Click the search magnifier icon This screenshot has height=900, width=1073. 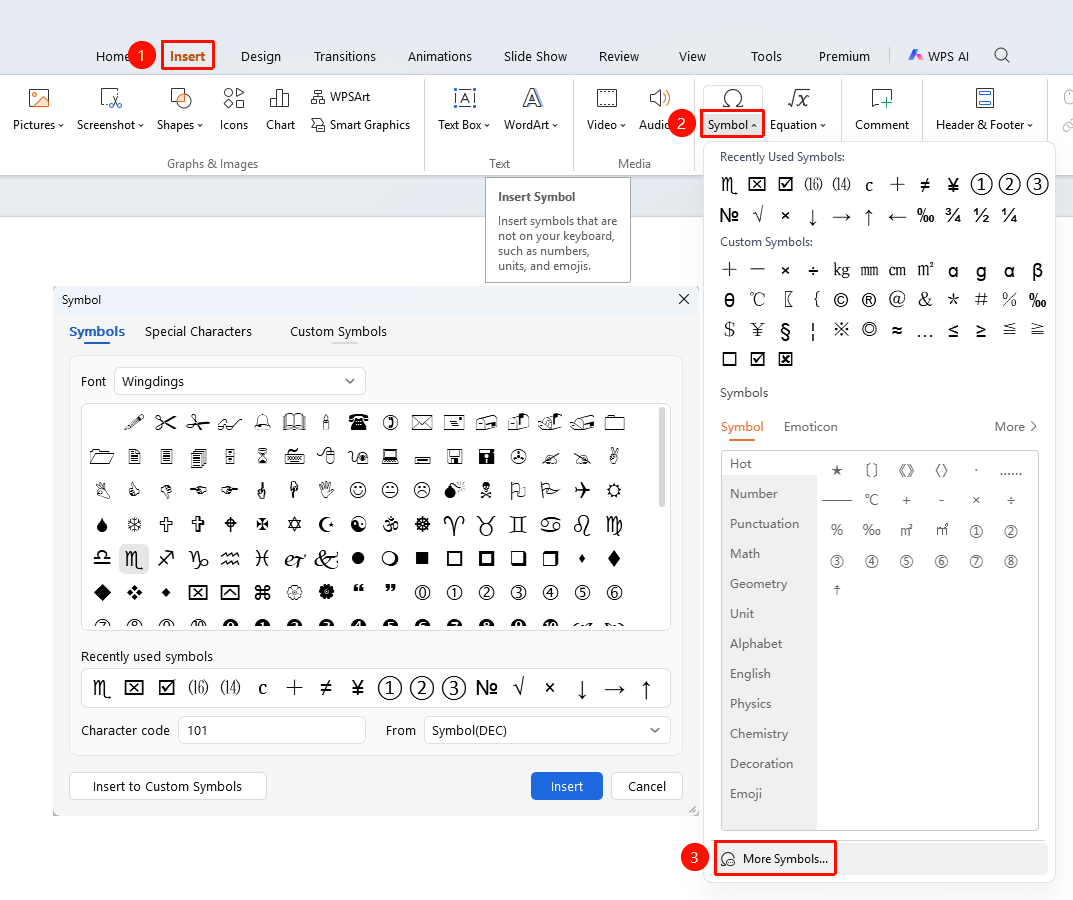[1002, 55]
